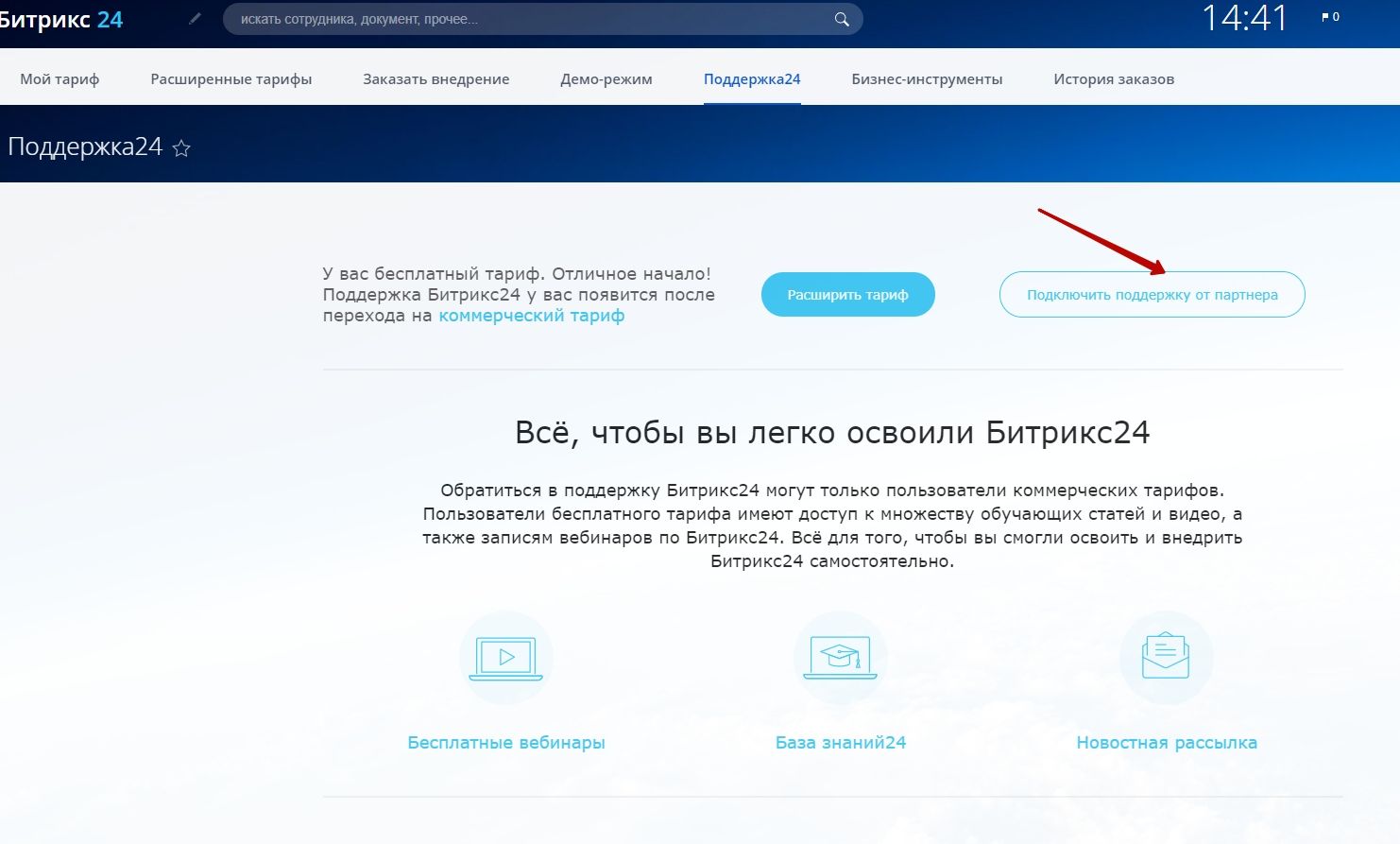Click the Расширить тариф button

(x=848, y=295)
